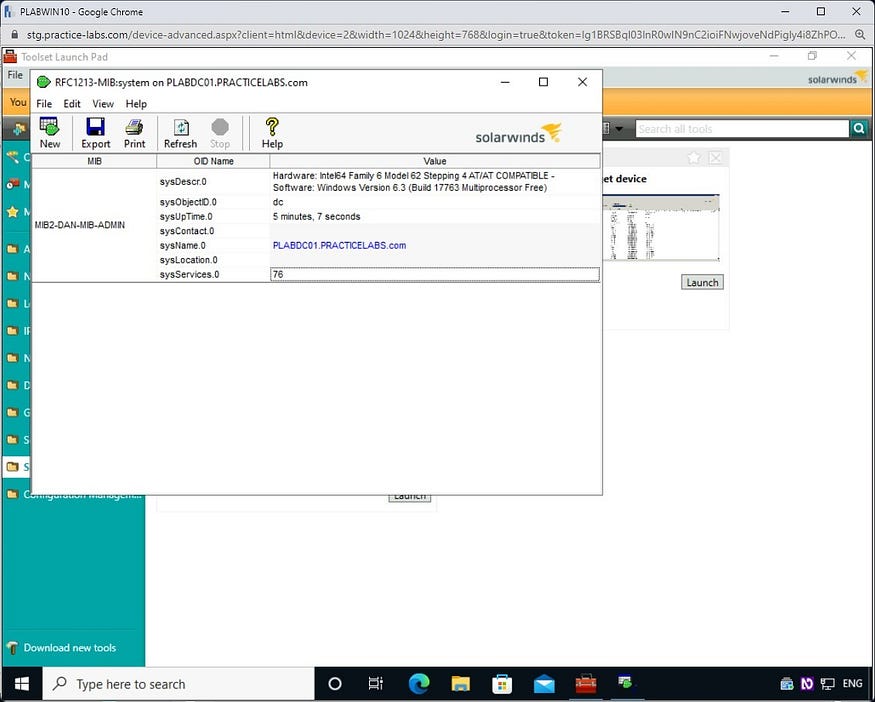Click the '5 minutes, 7 seconds' value
Image resolution: width=875 pixels, height=702 pixels.
point(316,217)
